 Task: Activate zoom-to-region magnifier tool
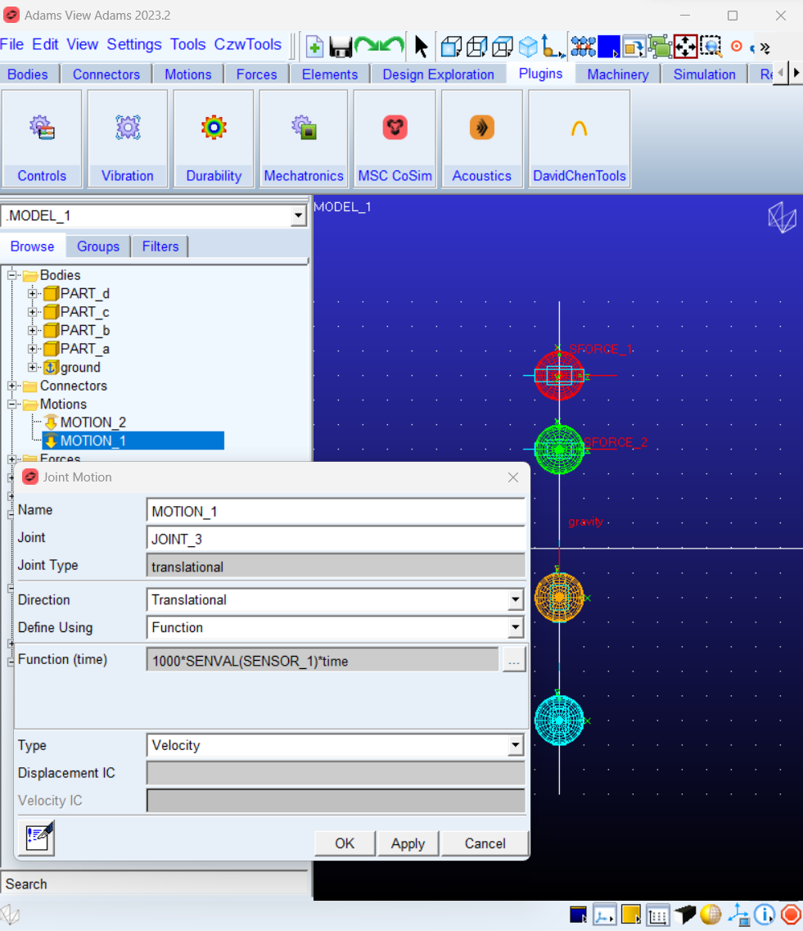click(711, 46)
